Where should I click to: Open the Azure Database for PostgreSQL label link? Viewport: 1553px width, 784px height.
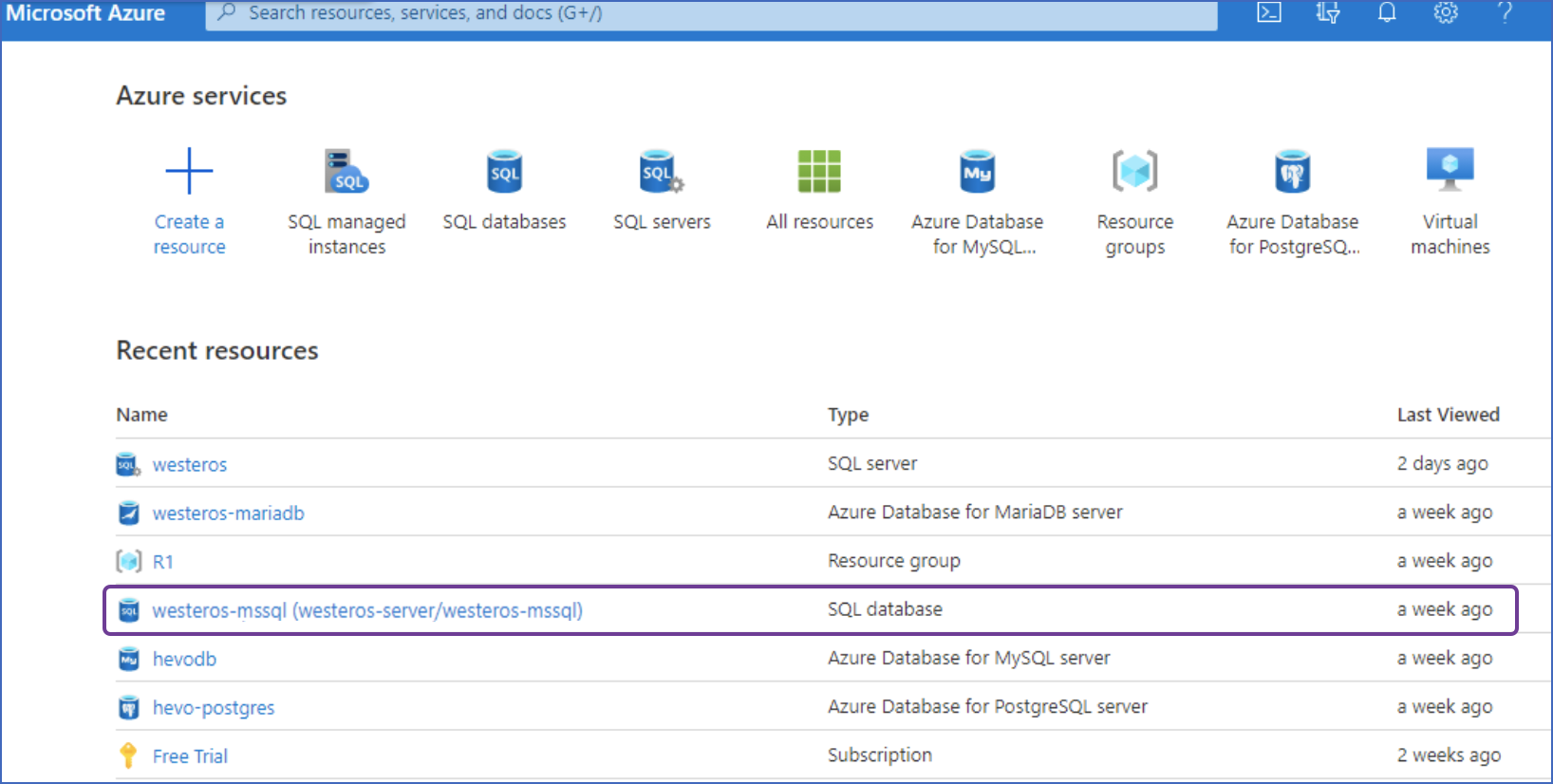point(1293,233)
